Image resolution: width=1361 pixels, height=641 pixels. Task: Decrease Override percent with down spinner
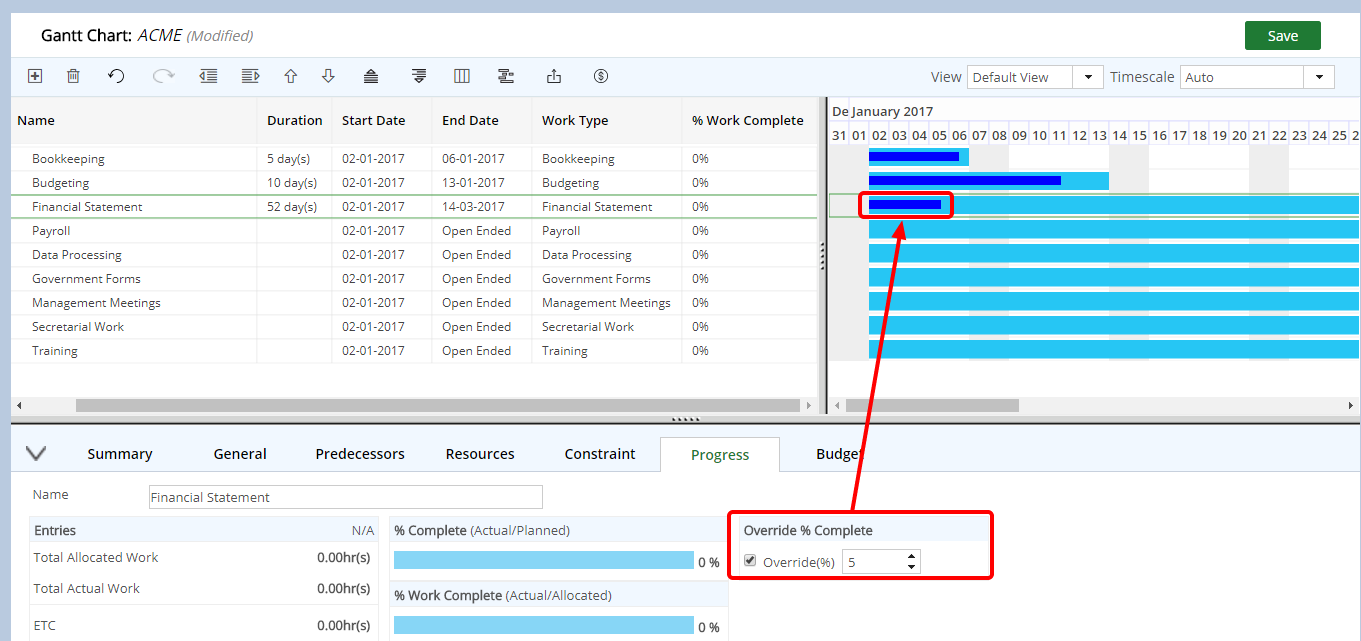tap(912, 568)
